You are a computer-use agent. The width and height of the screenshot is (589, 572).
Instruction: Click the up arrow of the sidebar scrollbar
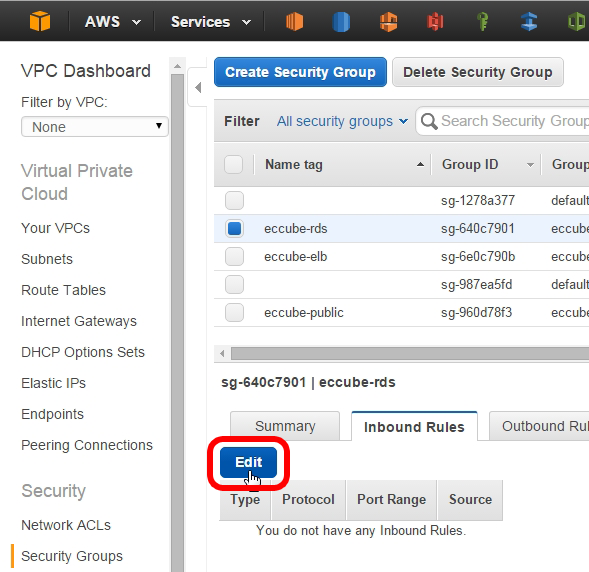tap(177, 66)
